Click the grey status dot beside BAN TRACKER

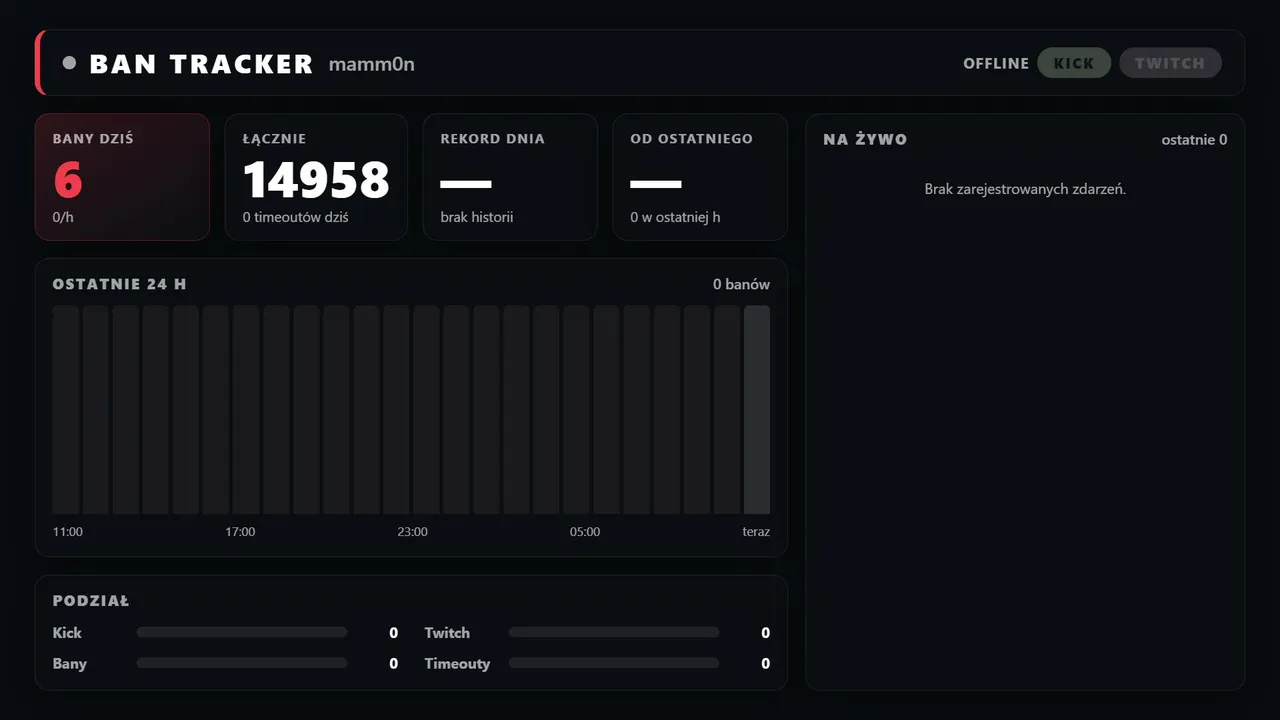[69, 63]
